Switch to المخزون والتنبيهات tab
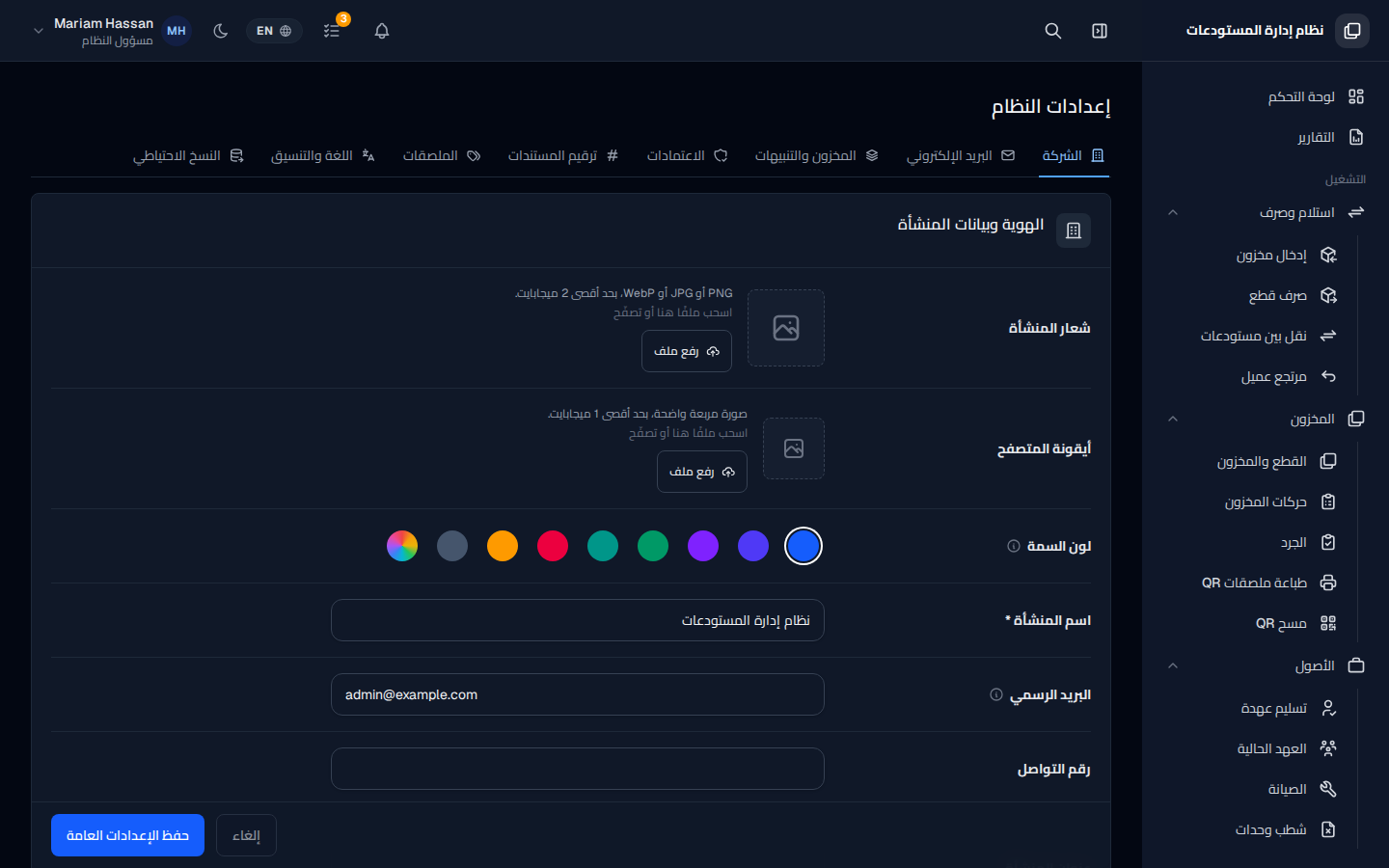1389x868 pixels. 816,155
